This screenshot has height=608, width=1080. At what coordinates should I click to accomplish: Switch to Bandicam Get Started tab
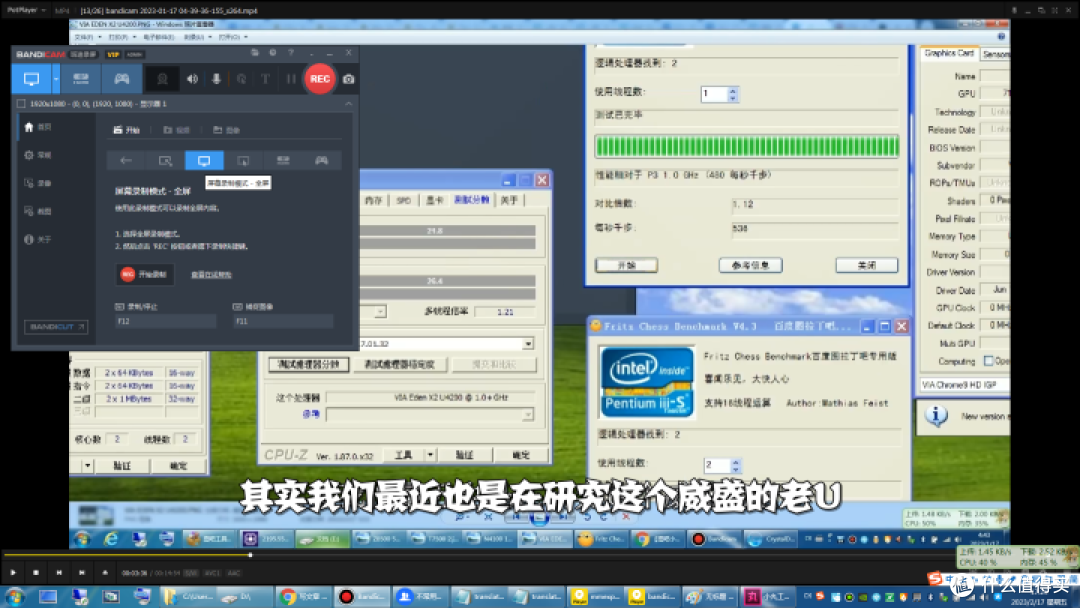[127, 130]
